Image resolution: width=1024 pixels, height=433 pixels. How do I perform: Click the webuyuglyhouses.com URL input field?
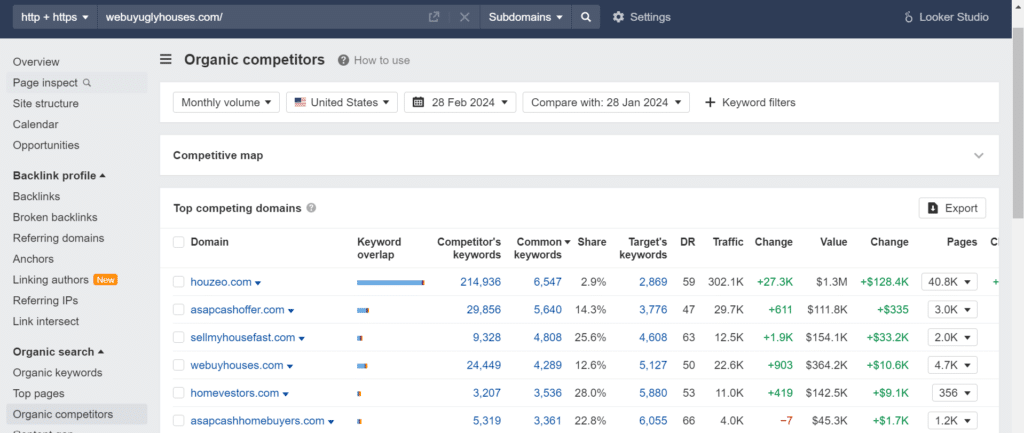tap(261, 17)
